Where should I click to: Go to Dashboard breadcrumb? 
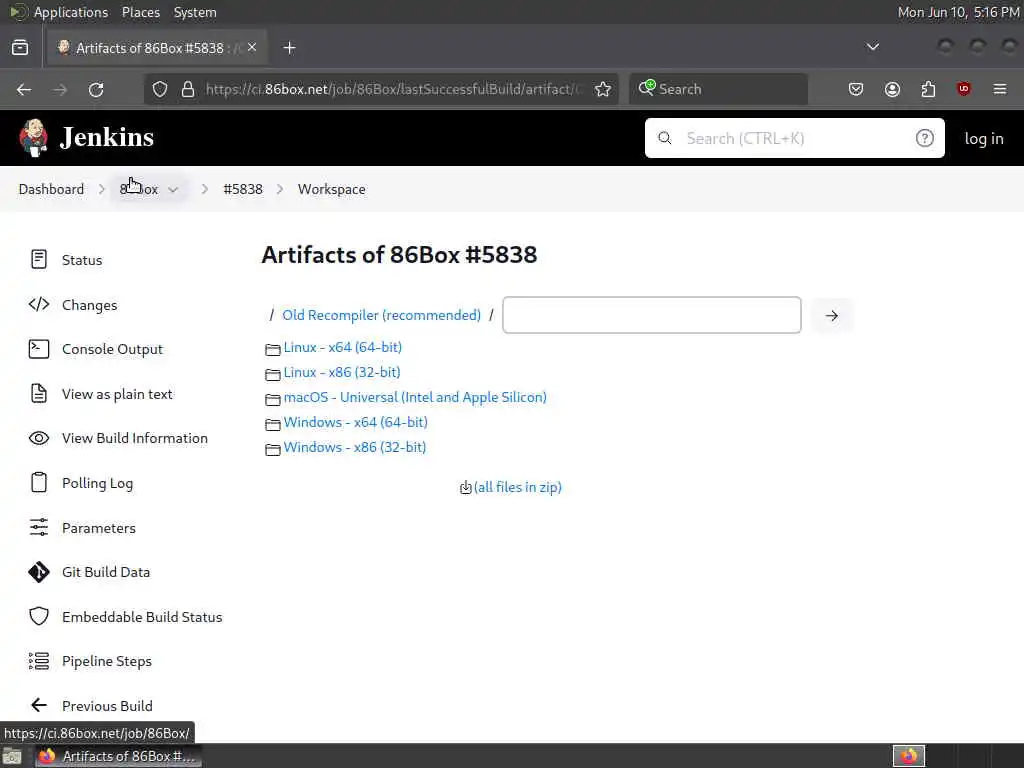[51, 189]
